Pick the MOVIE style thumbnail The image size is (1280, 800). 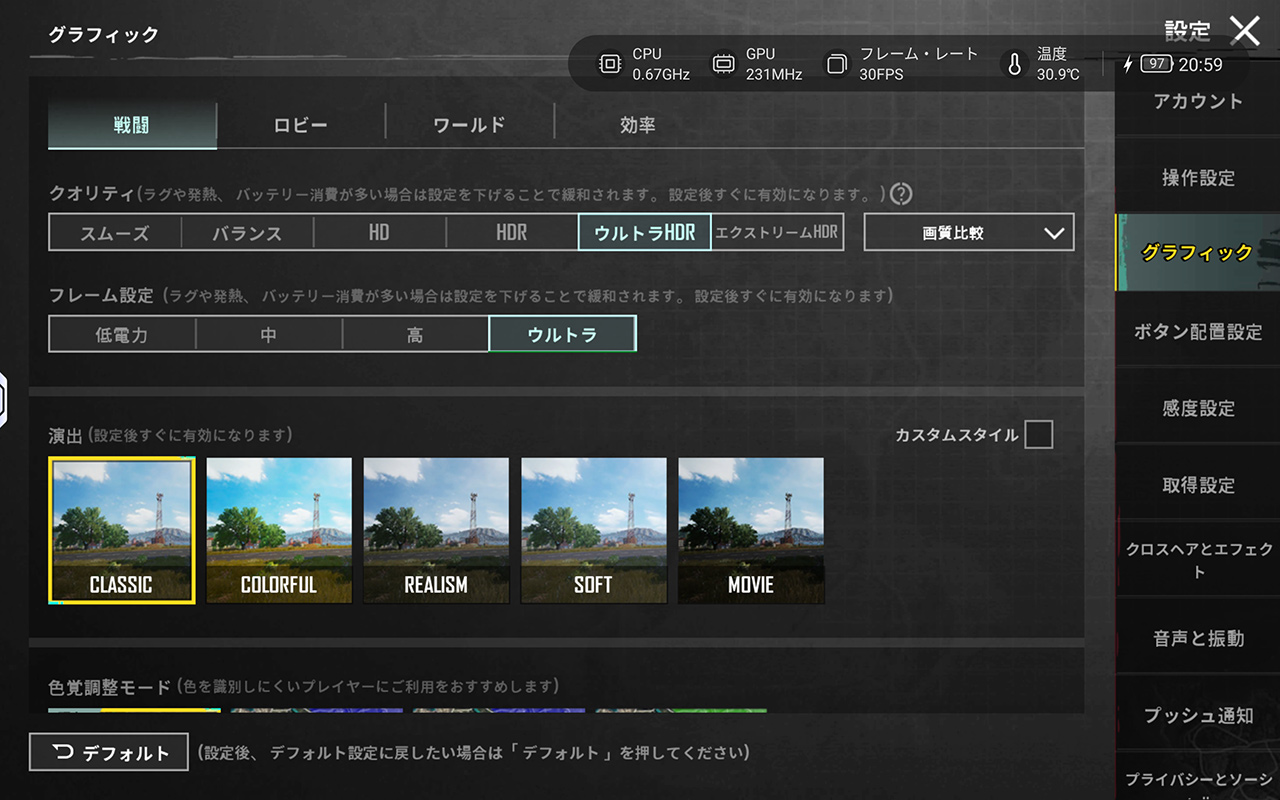pos(751,530)
